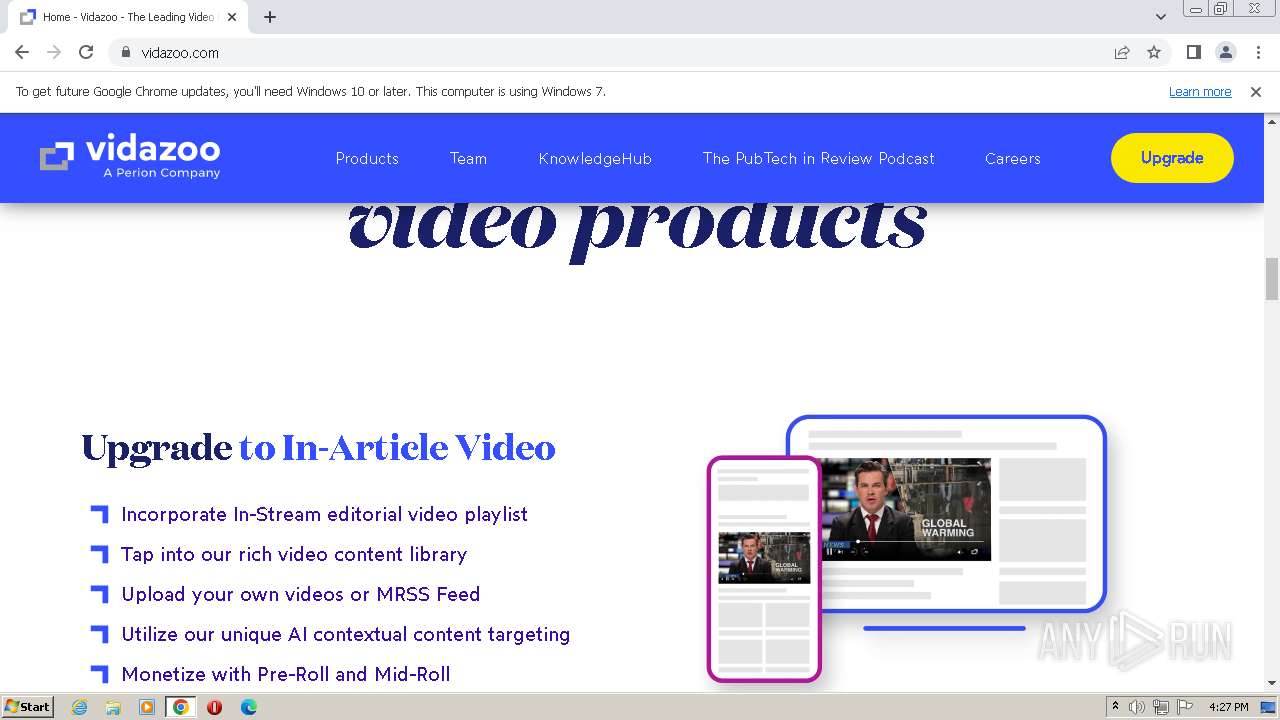
Task: Close the Vidazoo browser tab
Action: click(233, 17)
